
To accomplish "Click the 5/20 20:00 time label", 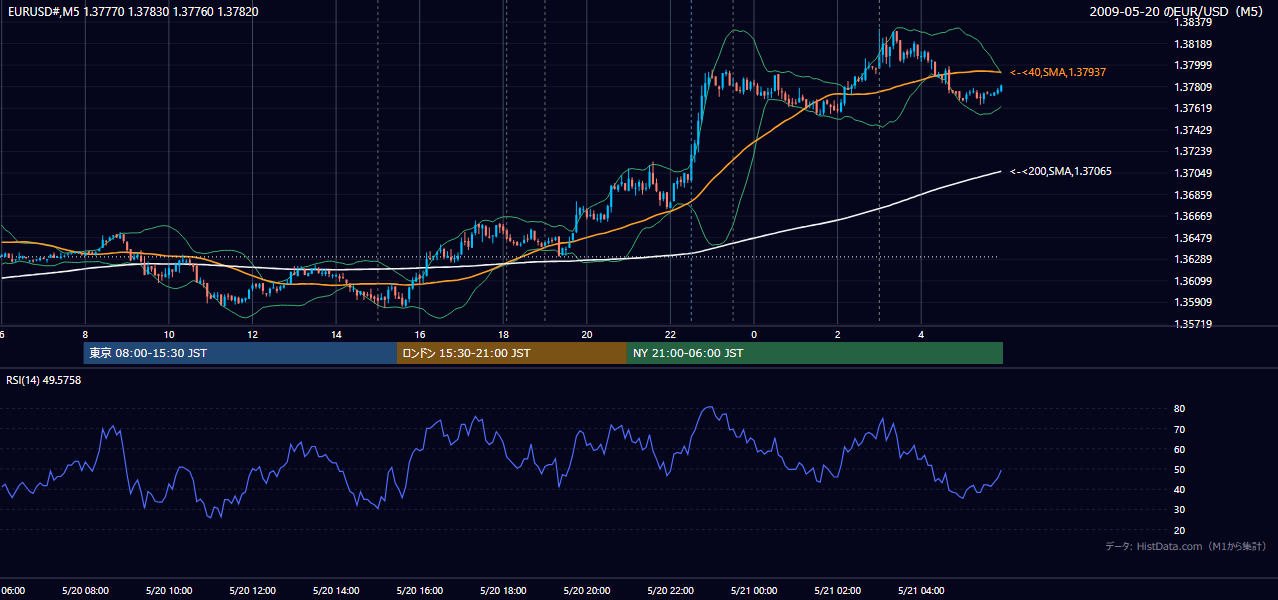I will click(x=587, y=591).
